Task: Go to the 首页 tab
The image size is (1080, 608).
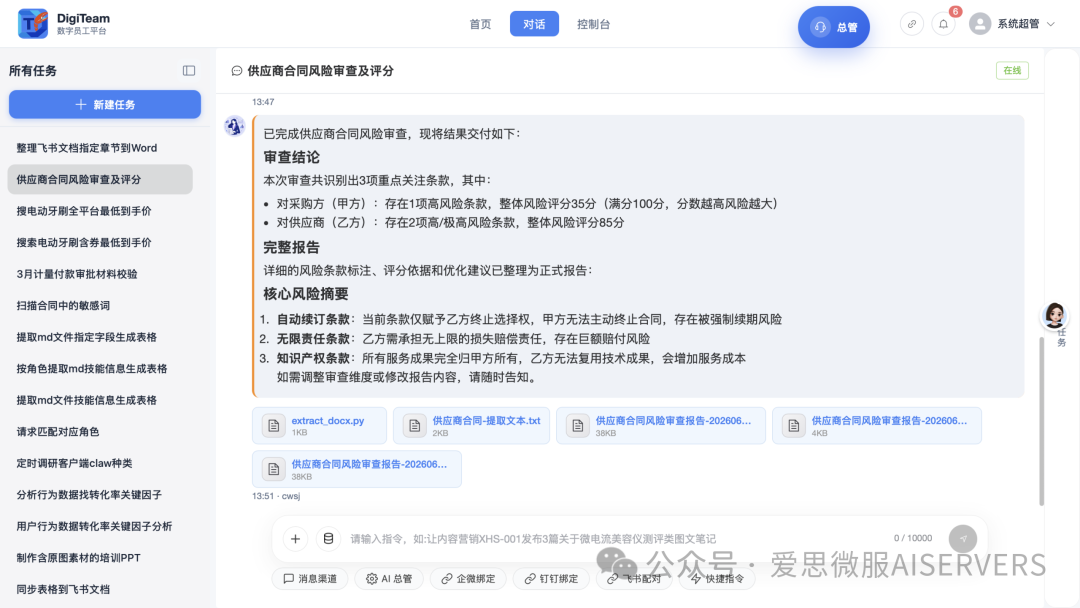Action: click(x=480, y=24)
